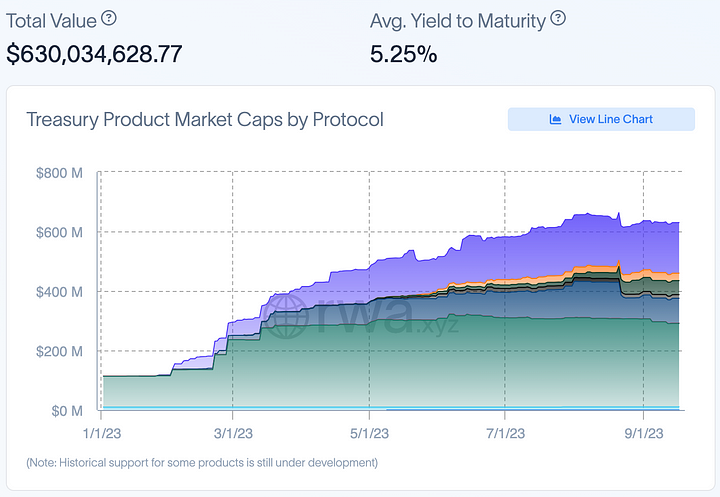Click the historical support note below the chart

[x=202, y=463]
